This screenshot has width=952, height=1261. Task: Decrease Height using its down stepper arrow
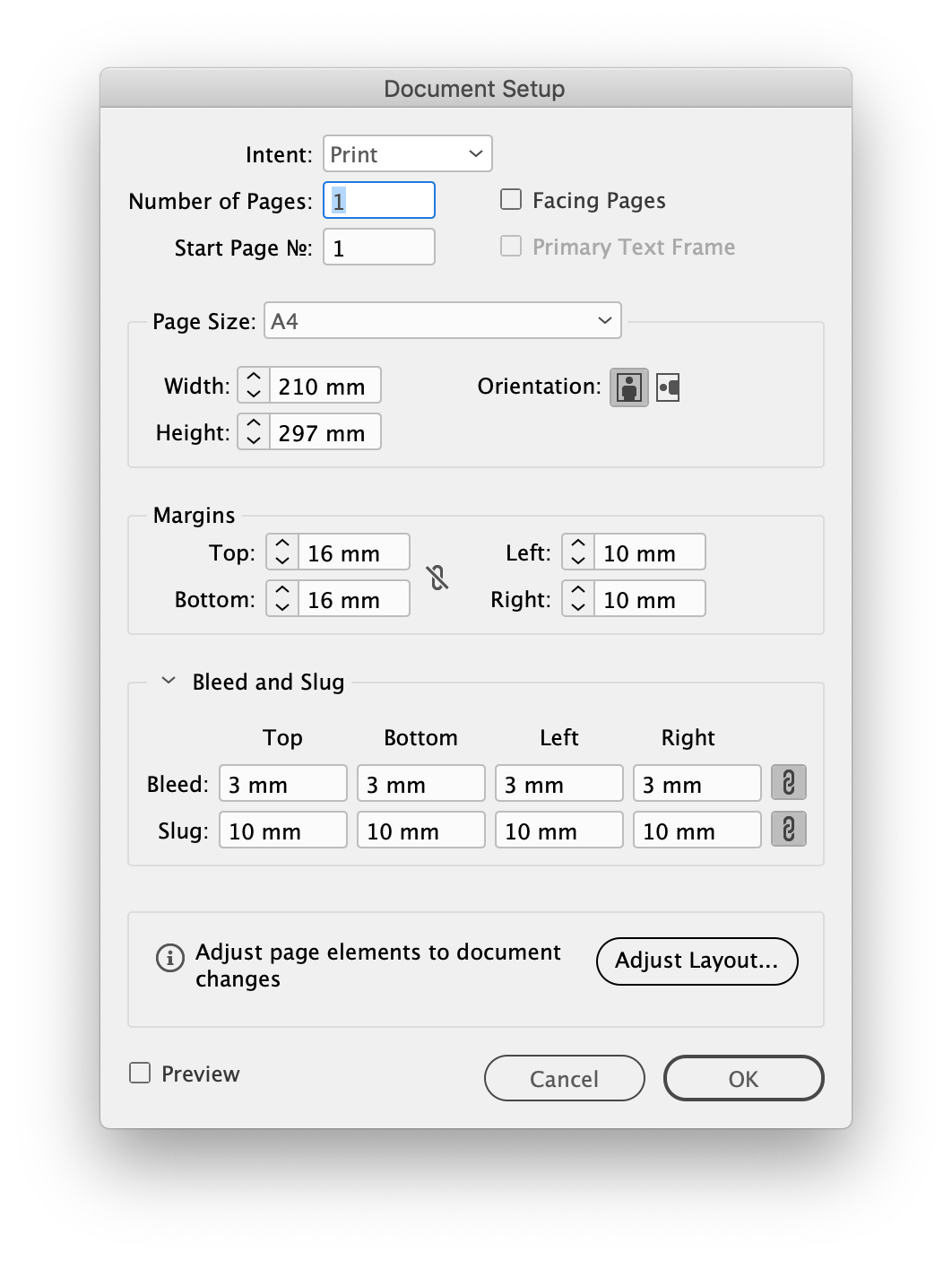(x=254, y=439)
